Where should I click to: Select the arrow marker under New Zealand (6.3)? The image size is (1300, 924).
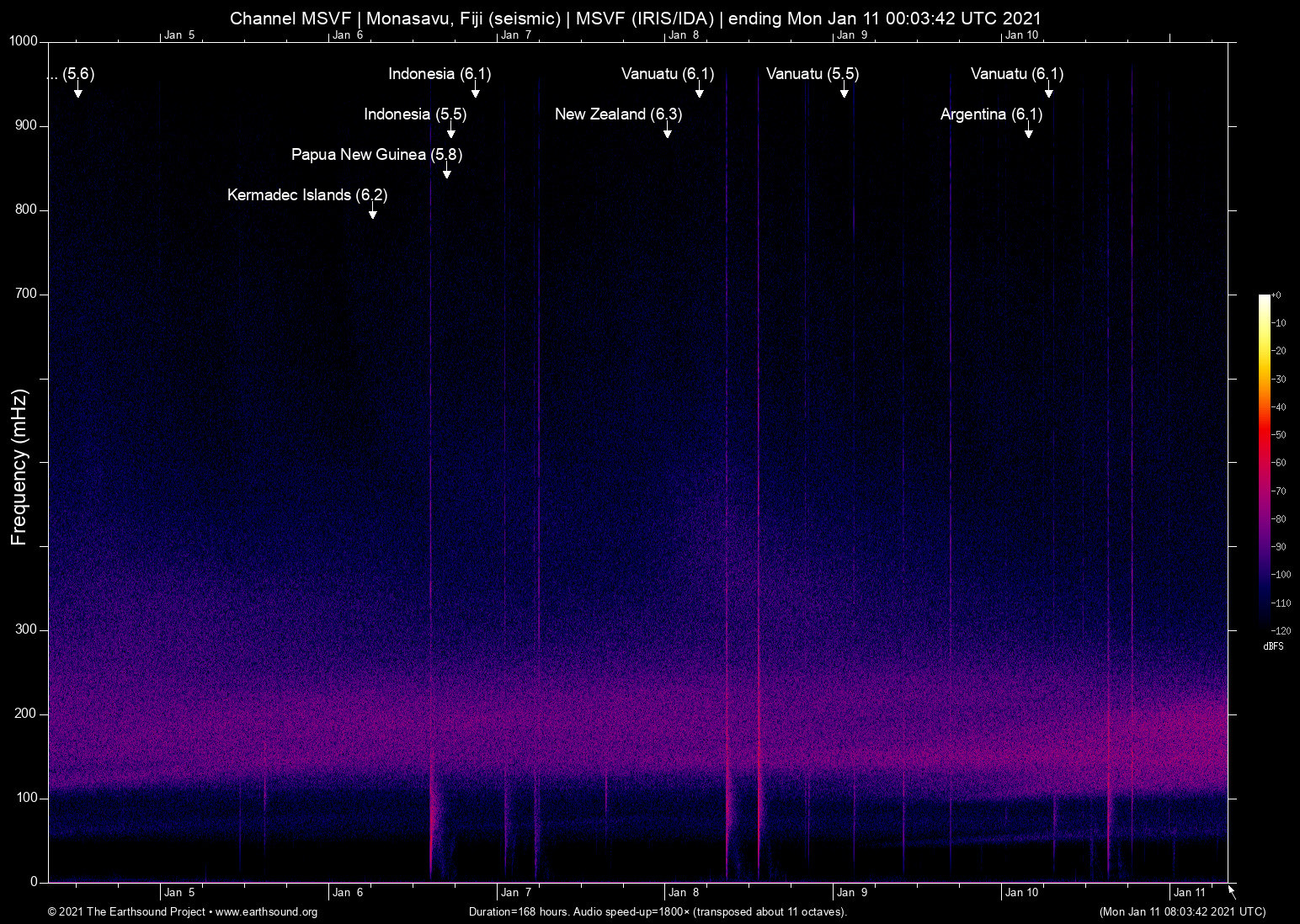(667, 130)
